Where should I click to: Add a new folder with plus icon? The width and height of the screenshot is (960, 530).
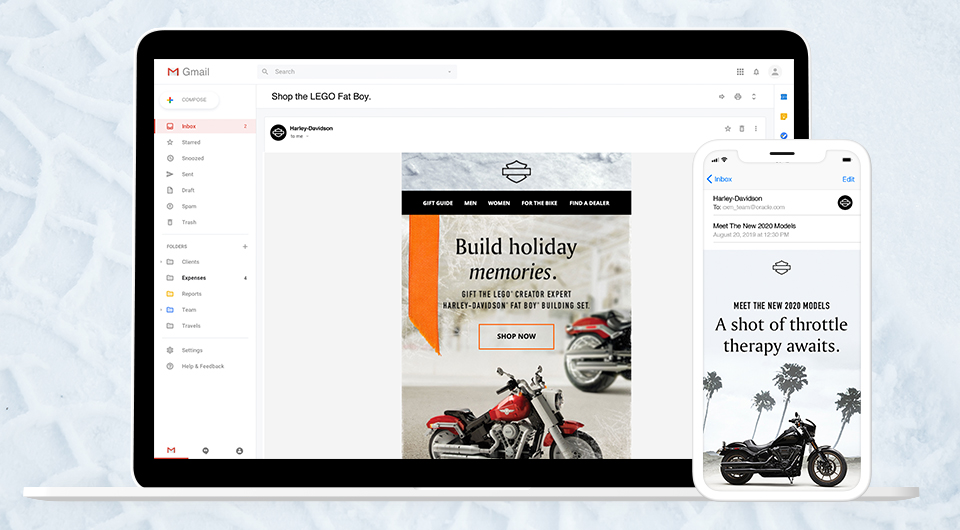coord(245,246)
